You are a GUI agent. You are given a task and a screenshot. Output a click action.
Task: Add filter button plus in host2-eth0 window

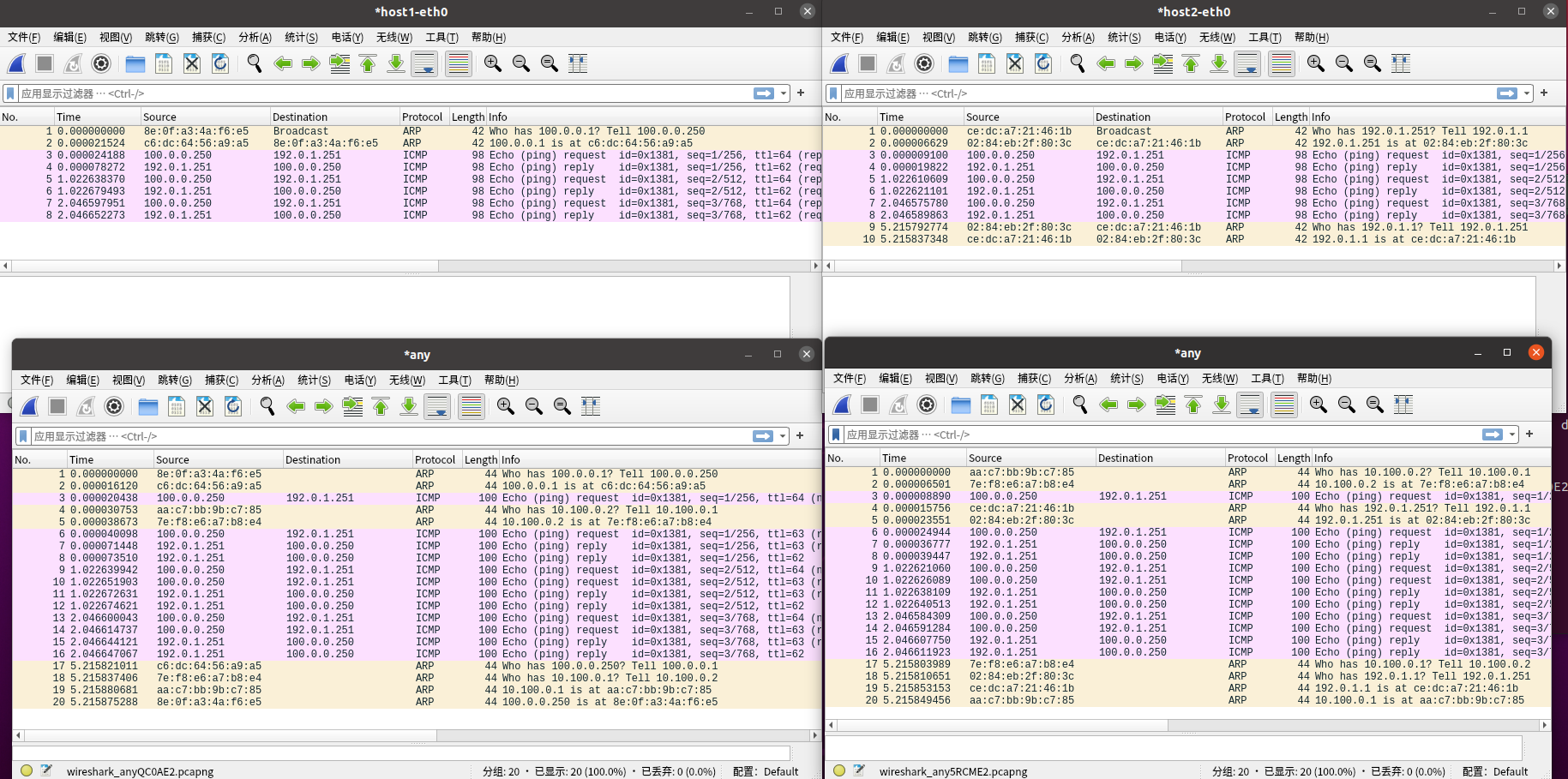(1544, 93)
